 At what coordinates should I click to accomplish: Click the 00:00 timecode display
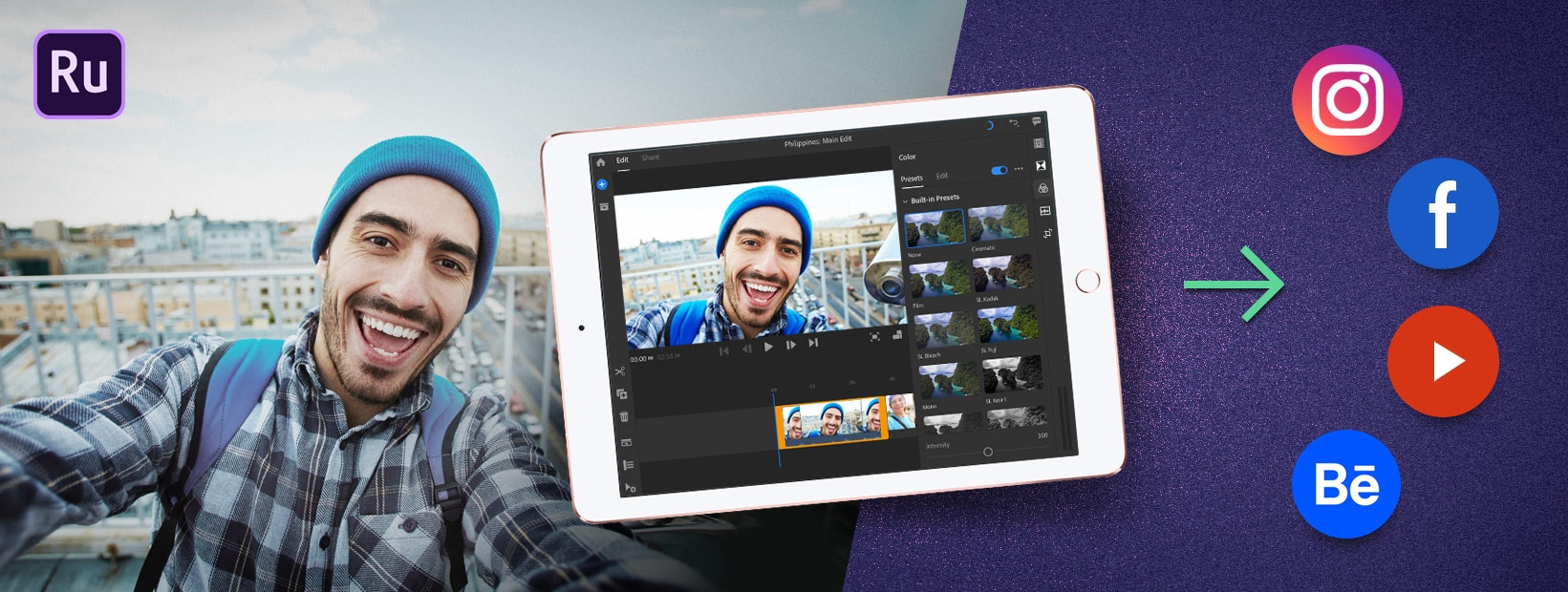638,358
